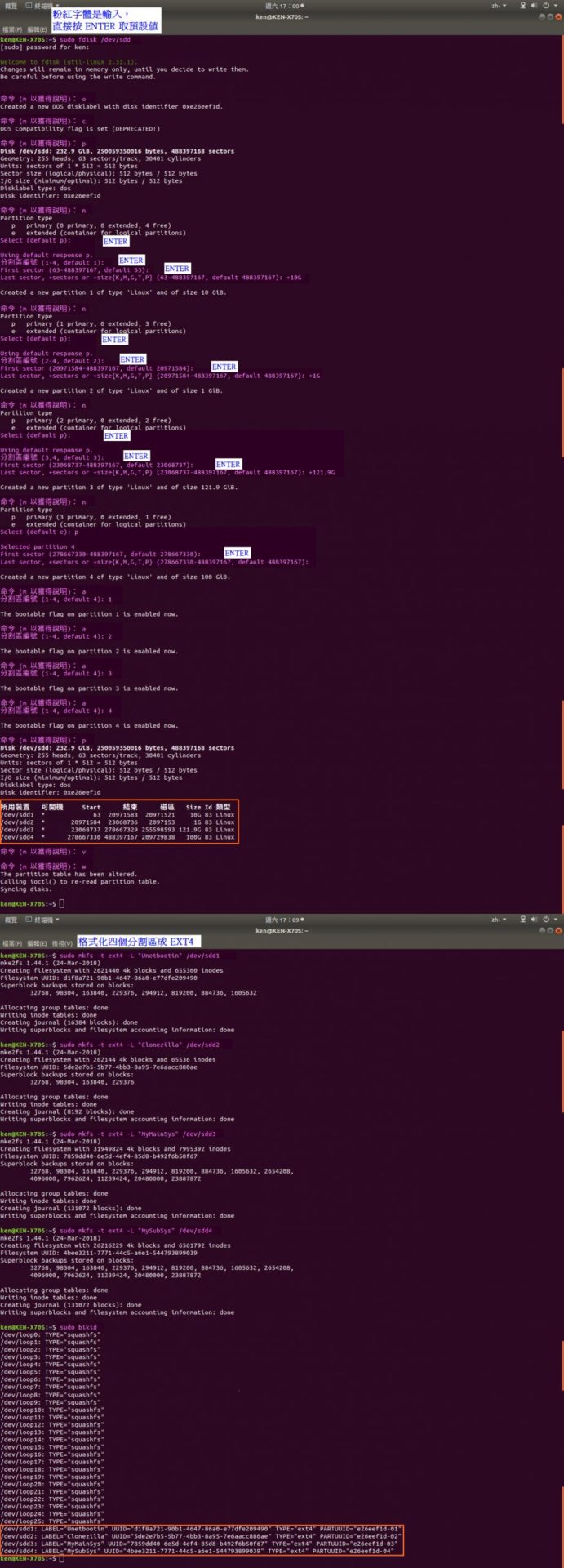
Task: Click /dev/sdd3 row in the partition table
Action: pyautogui.click(x=118, y=830)
